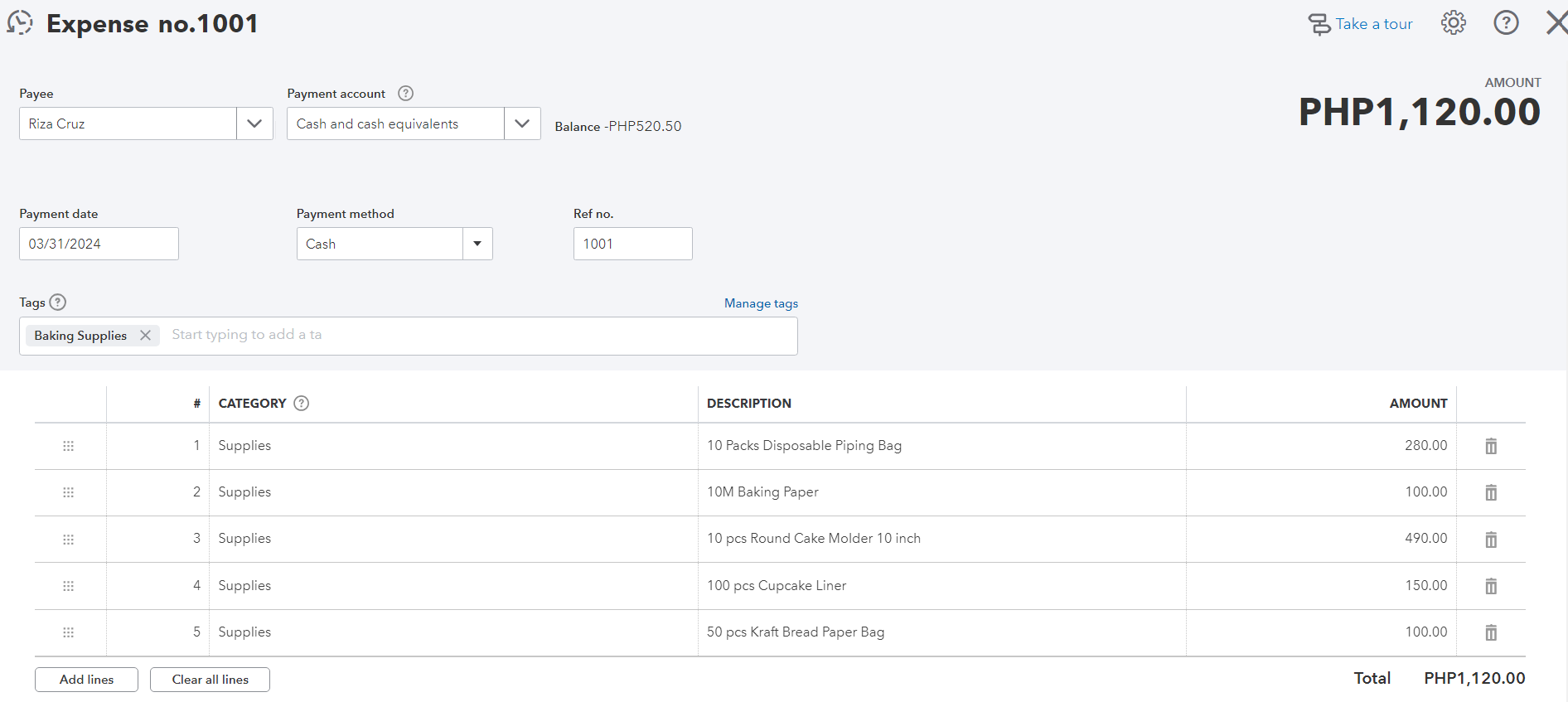Expand the Payment account dropdown
The height and width of the screenshot is (702, 1568).
[x=522, y=123]
